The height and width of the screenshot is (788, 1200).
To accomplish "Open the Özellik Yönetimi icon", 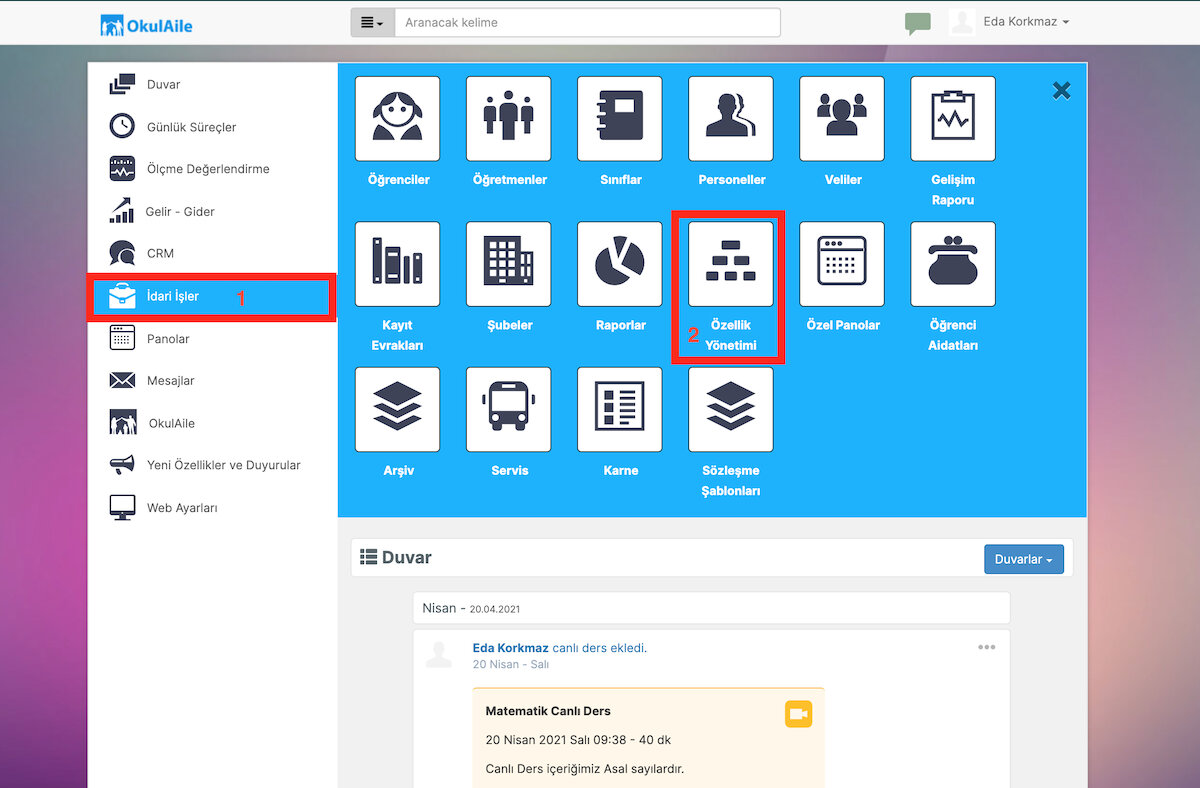I will click(x=731, y=264).
